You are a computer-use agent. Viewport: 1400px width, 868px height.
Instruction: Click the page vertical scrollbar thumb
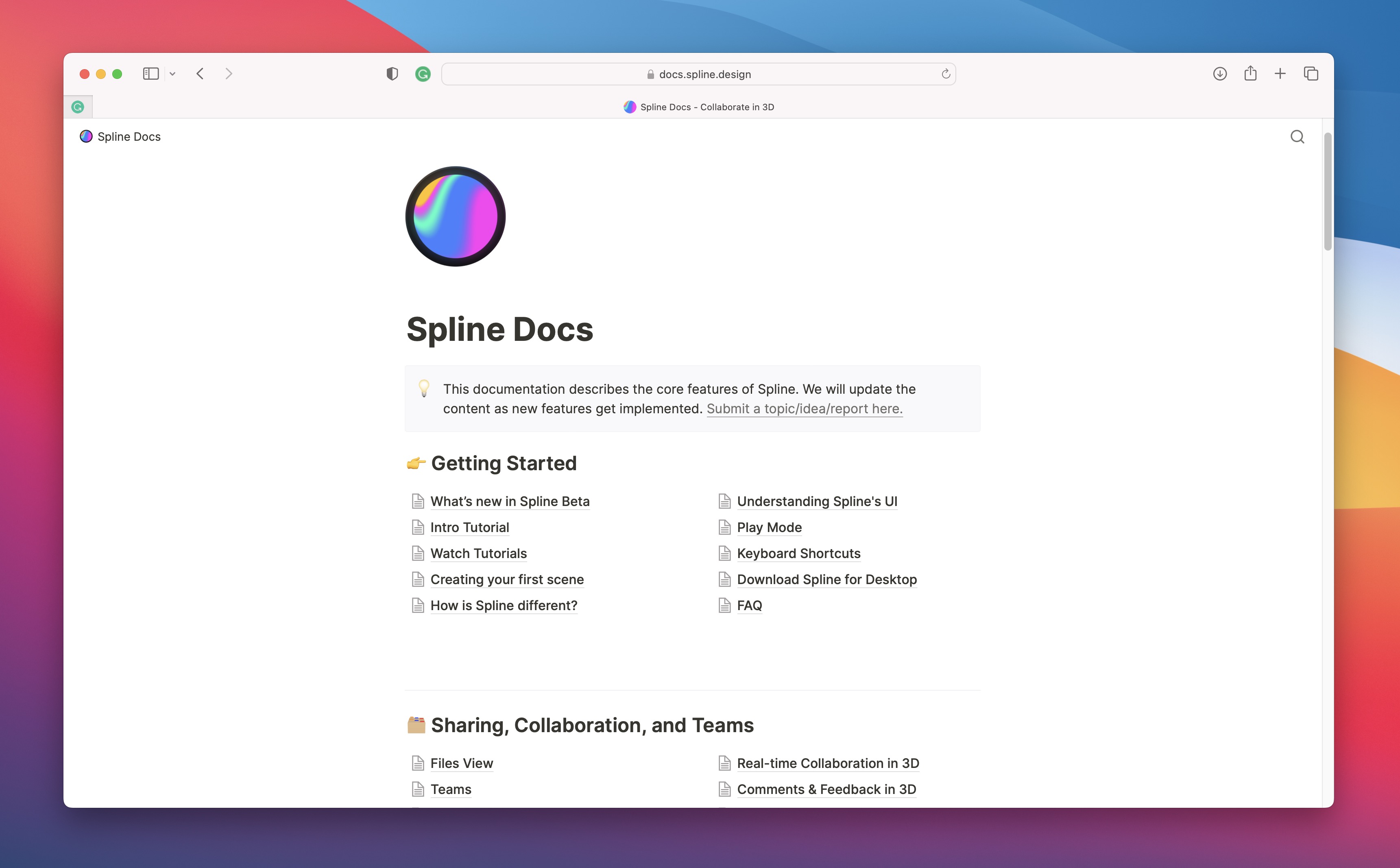coord(1327,192)
